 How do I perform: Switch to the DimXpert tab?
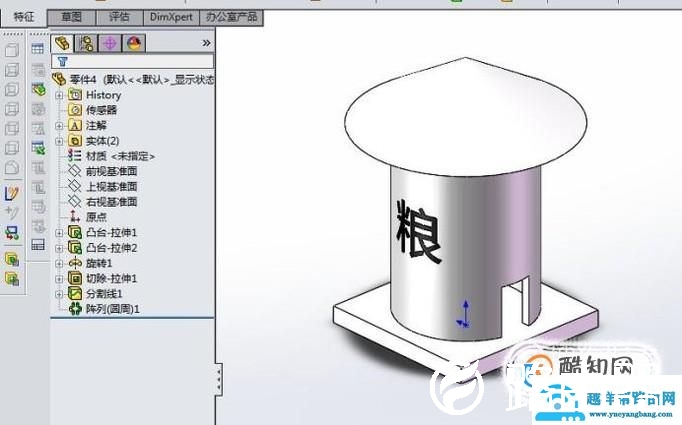pyautogui.click(x=171, y=17)
